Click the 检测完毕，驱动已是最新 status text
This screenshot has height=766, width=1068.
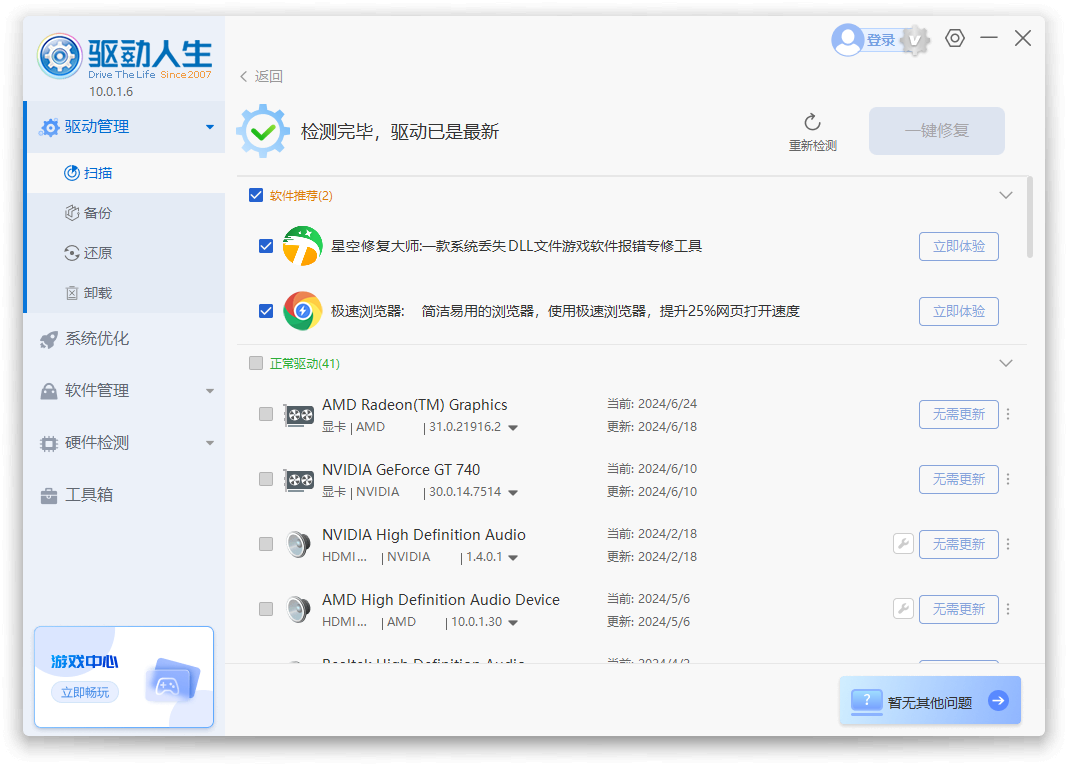point(400,131)
